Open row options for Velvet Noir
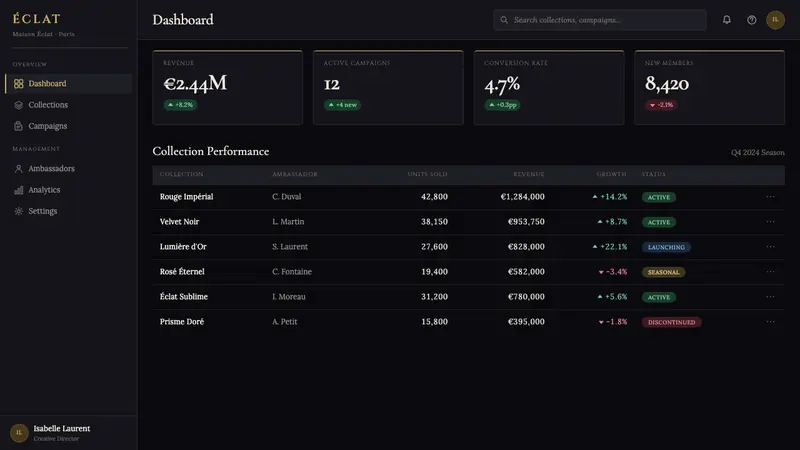This screenshot has height=450, width=800. click(770, 221)
